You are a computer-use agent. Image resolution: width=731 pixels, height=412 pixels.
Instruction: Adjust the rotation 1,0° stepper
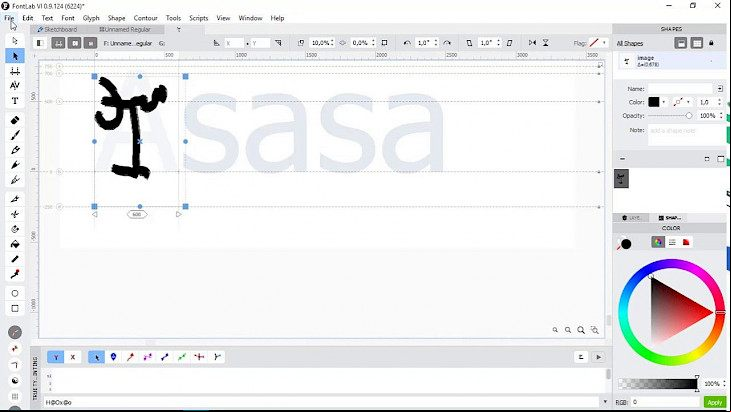(436, 43)
